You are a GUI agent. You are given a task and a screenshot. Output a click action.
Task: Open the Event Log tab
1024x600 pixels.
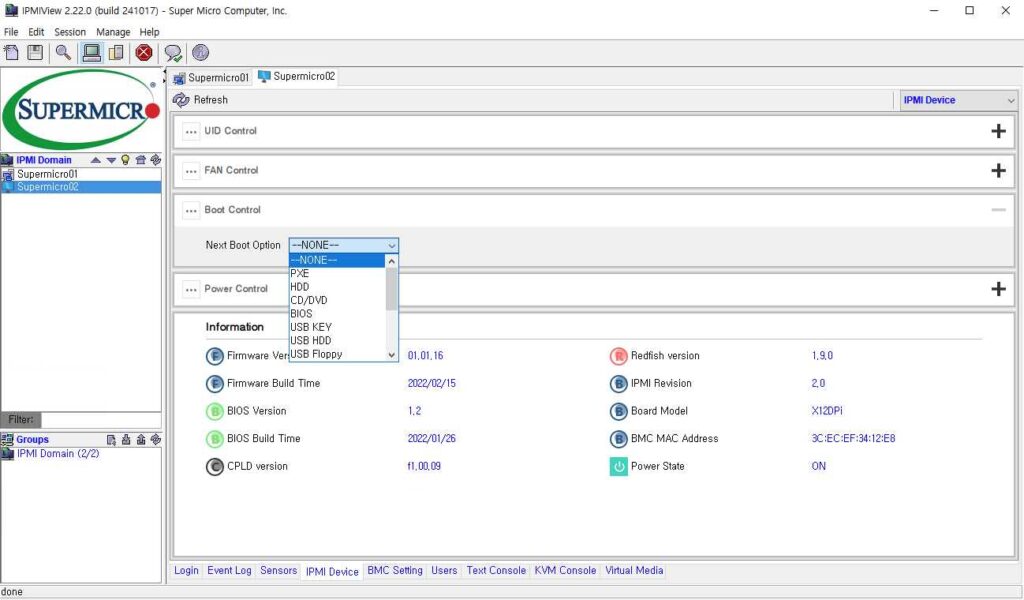(x=229, y=571)
